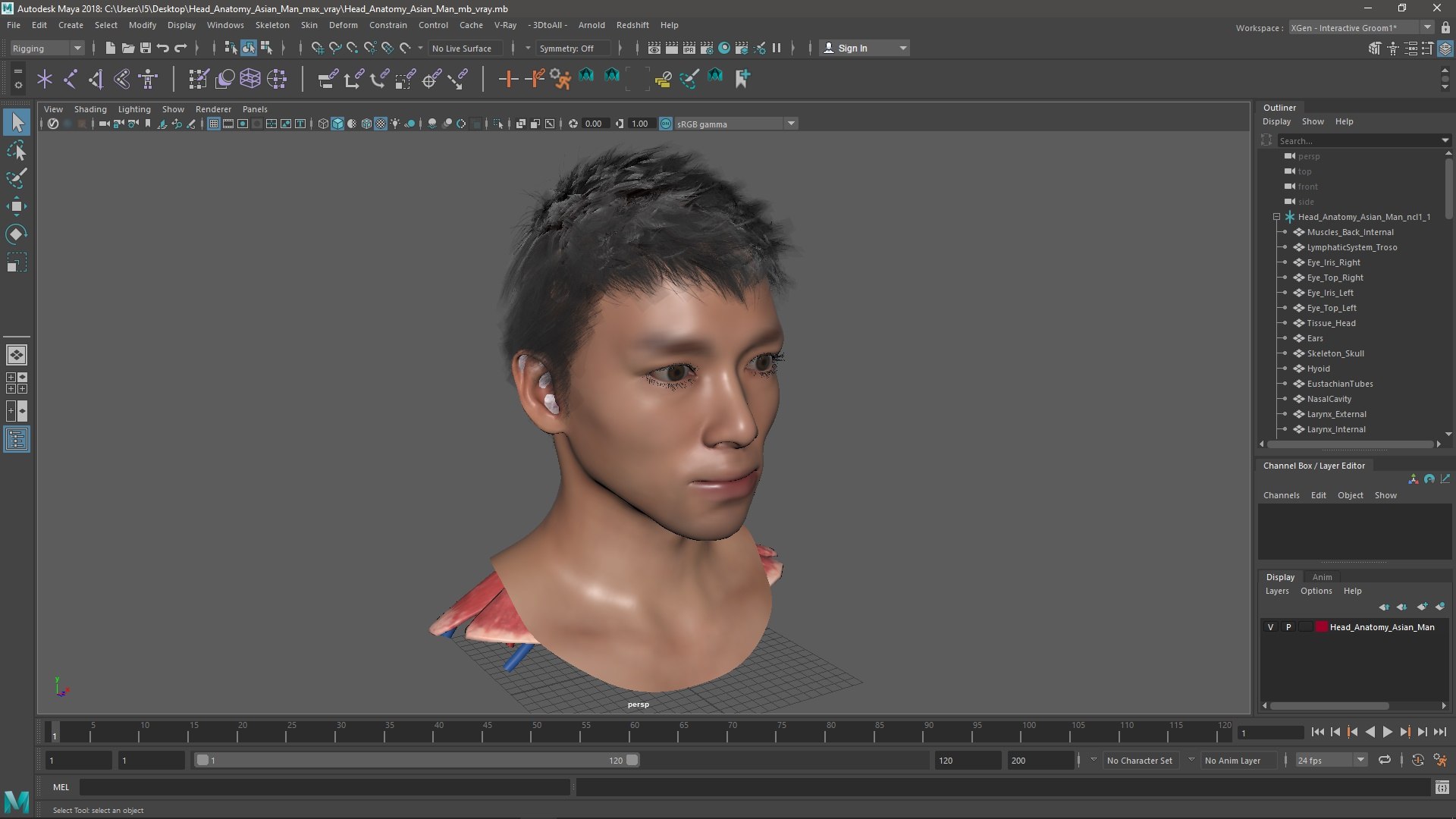Open the Channels menu in Channel Box
Image resolution: width=1456 pixels, height=819 pixels.
[1281, 495]
